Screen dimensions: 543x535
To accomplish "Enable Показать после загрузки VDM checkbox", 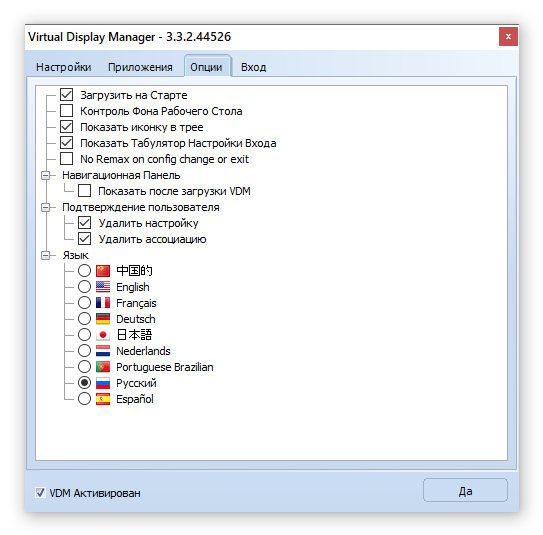I will tap(84, 191).
